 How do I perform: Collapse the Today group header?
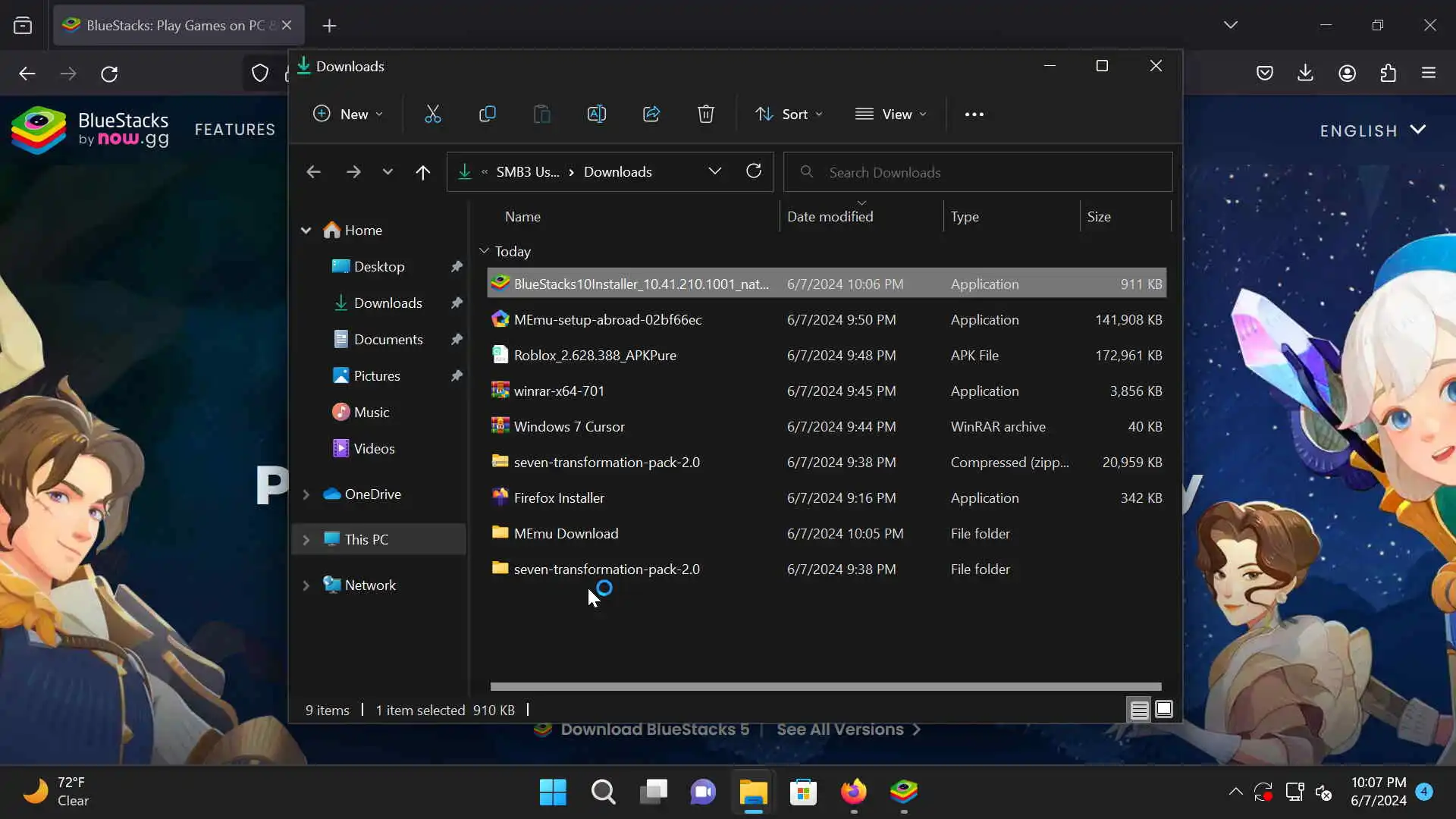coord(485,251)
